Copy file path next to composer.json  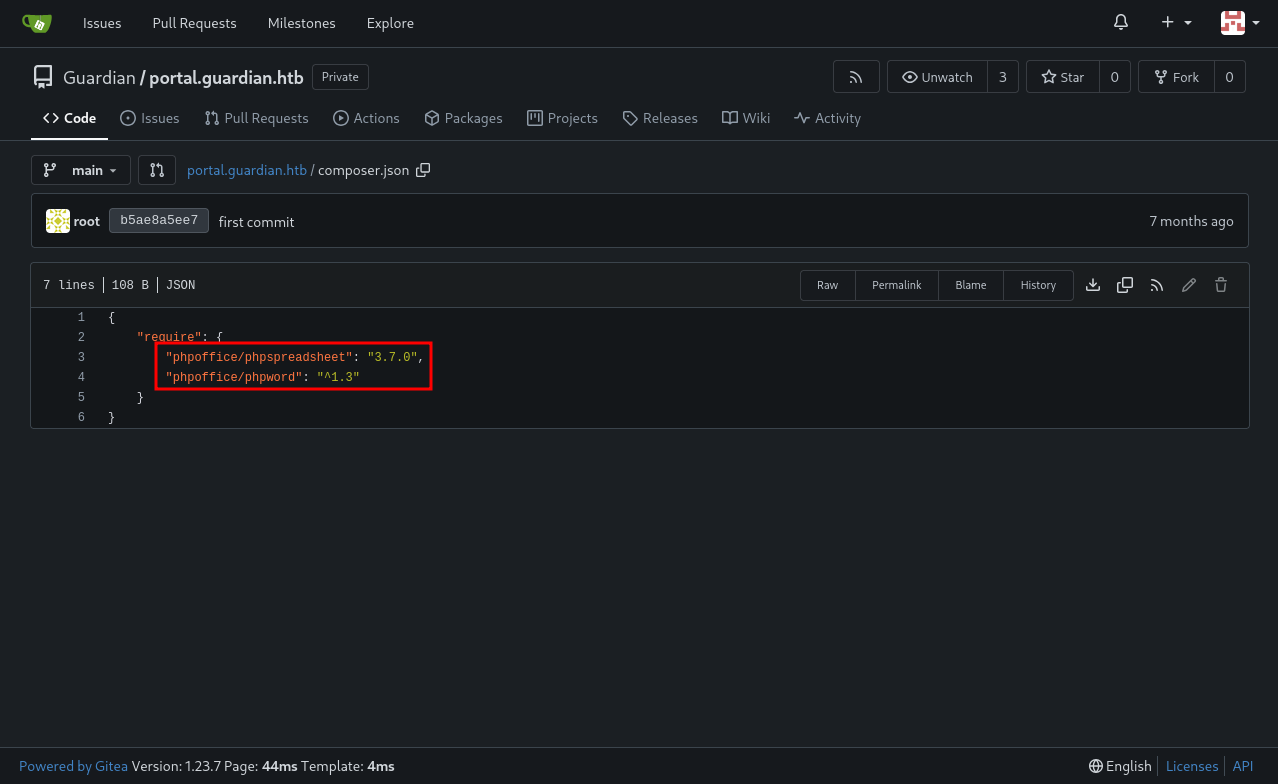(423, 170)
